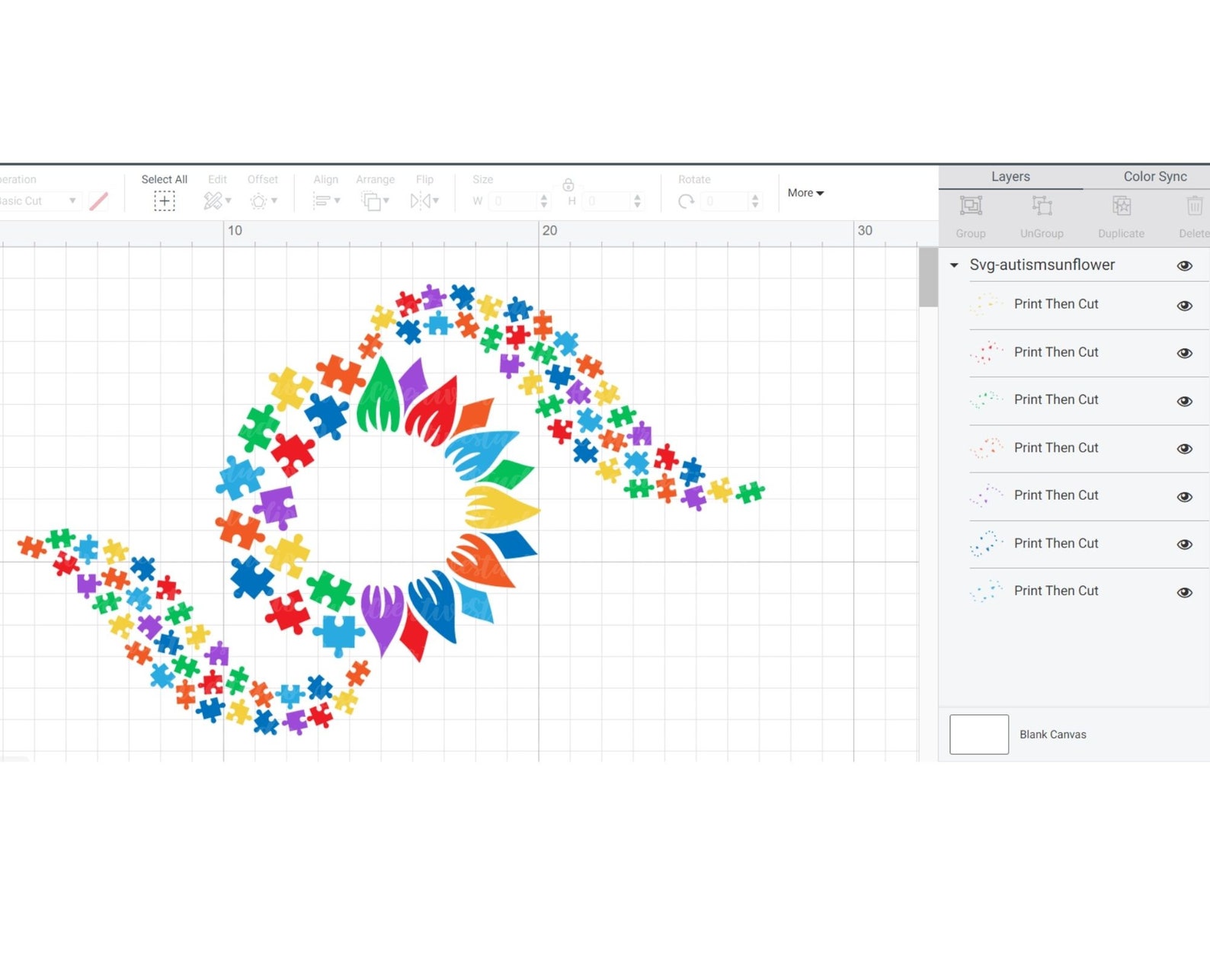Click the width W input field
The width and height of the screenshot is (1210, 980).
(514, 201)
